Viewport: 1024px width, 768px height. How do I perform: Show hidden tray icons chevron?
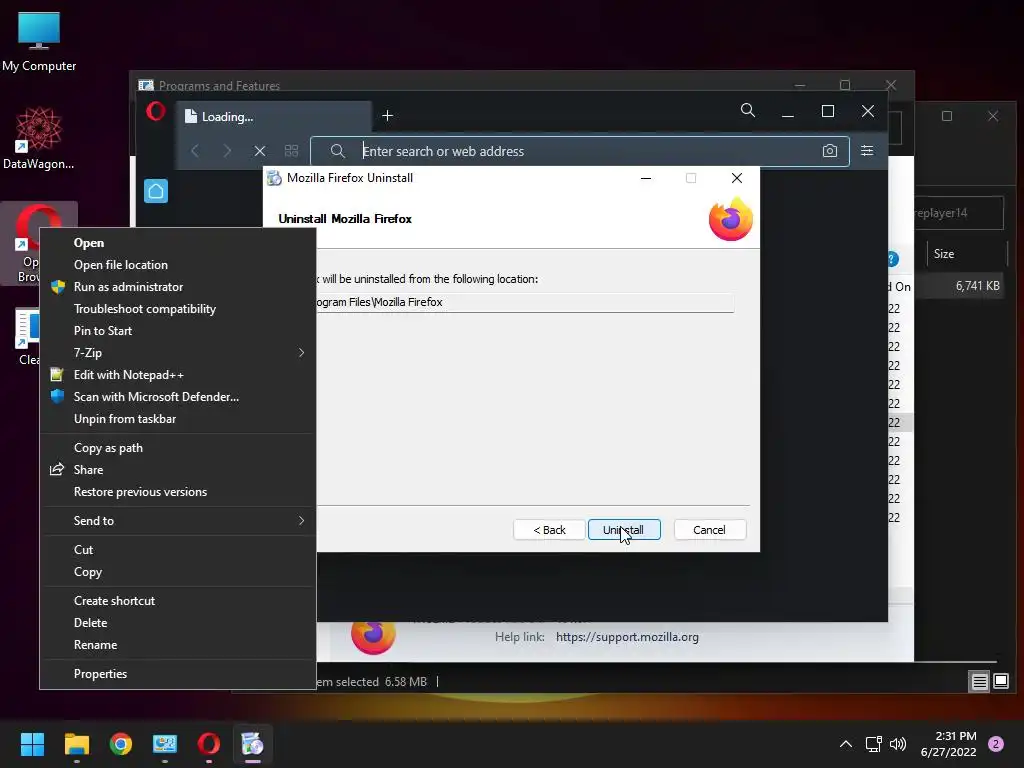pyautogui.click(x=845, y=744)
